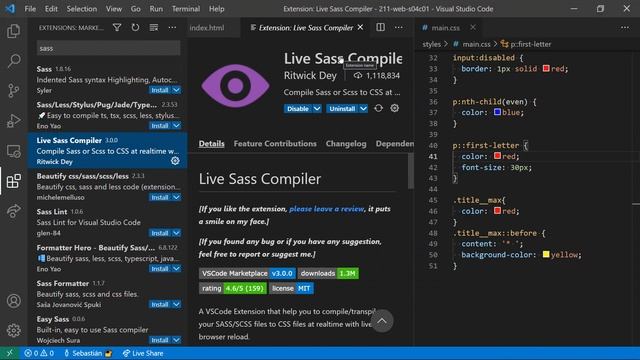Refresh the extensions list
Image resolution: width=640 pixels, height=360 pixels.
(x=135, y=27)
